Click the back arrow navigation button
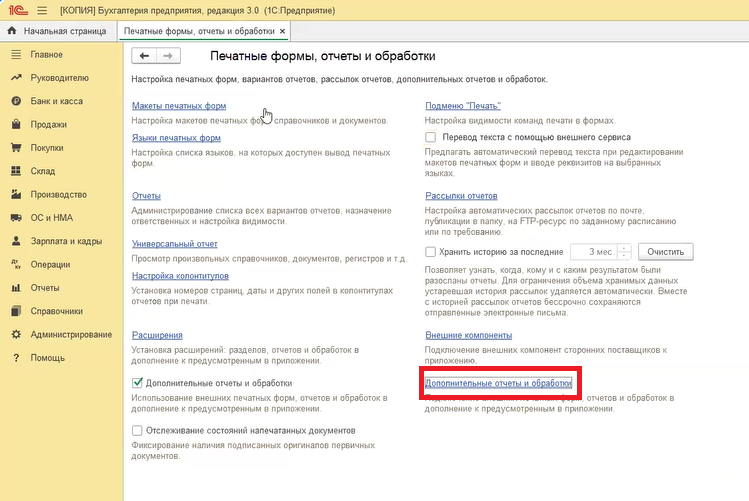Image resolution: width=749 pixels, height=501 pixels. pyautogui.click(x=145, y=56)
